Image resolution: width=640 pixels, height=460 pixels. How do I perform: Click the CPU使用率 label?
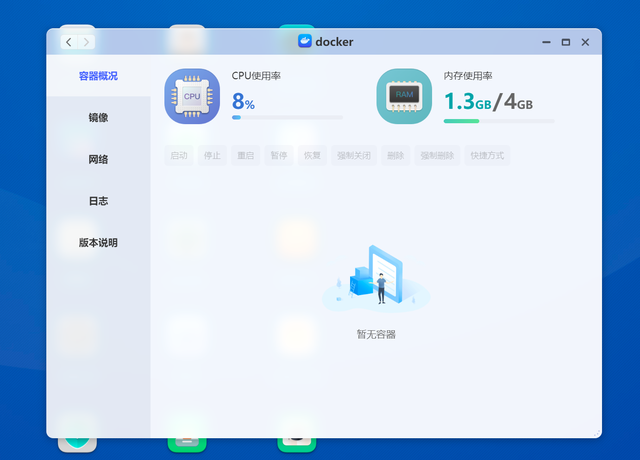point(256,76)
